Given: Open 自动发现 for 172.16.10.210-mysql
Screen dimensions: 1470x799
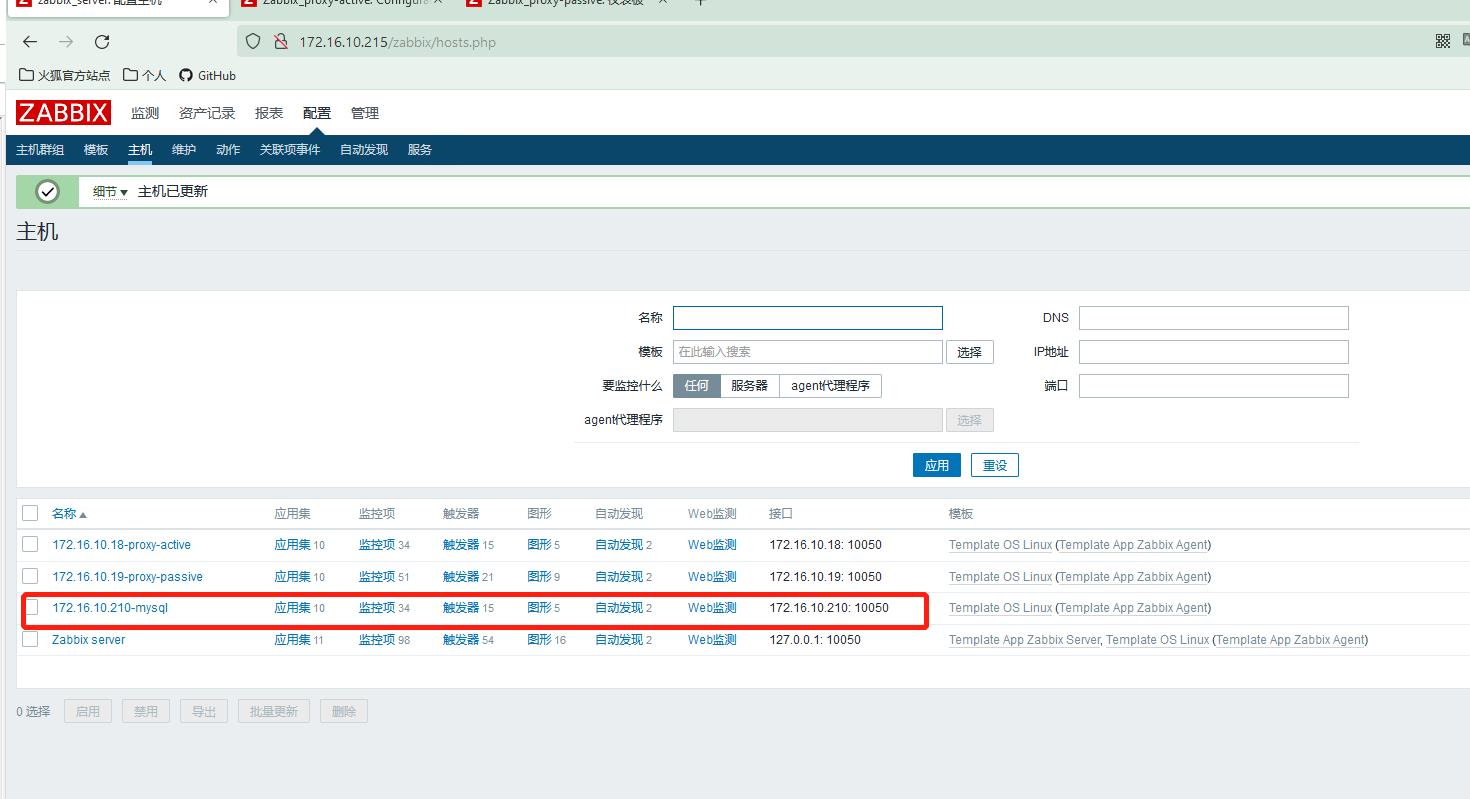Looking at the screenshot, I should (619, 608).
